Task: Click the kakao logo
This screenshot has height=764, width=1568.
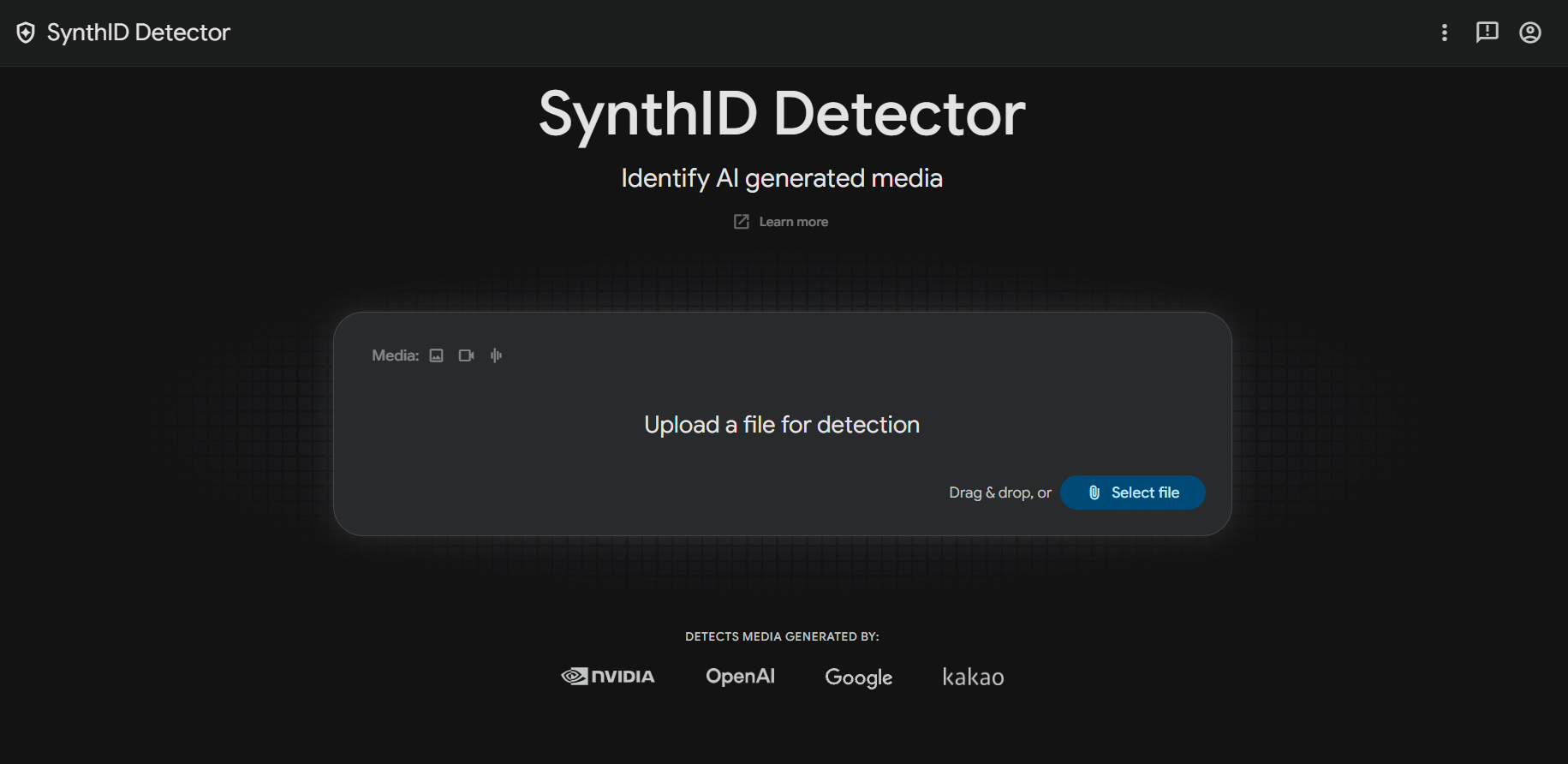Action: tap(974, 677)
